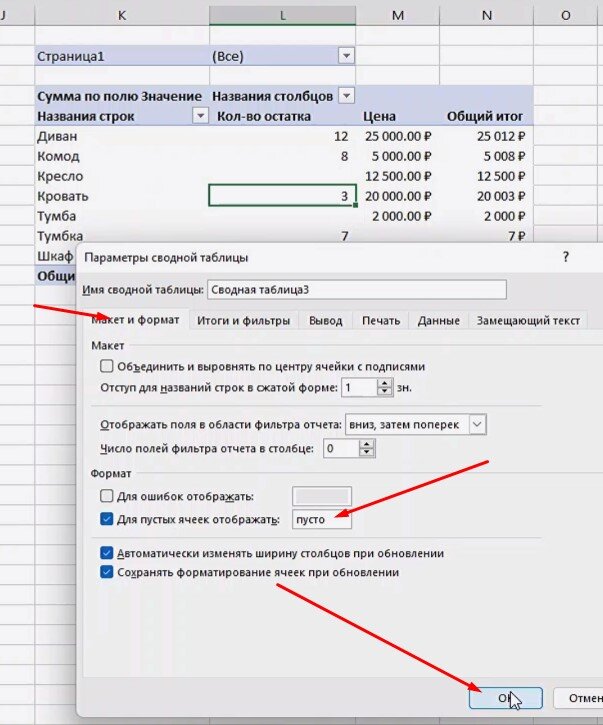Click the 'Кол-во остатка' column header cell
The width and height of the screenshot is (603, 725).
tap(283, 116)
